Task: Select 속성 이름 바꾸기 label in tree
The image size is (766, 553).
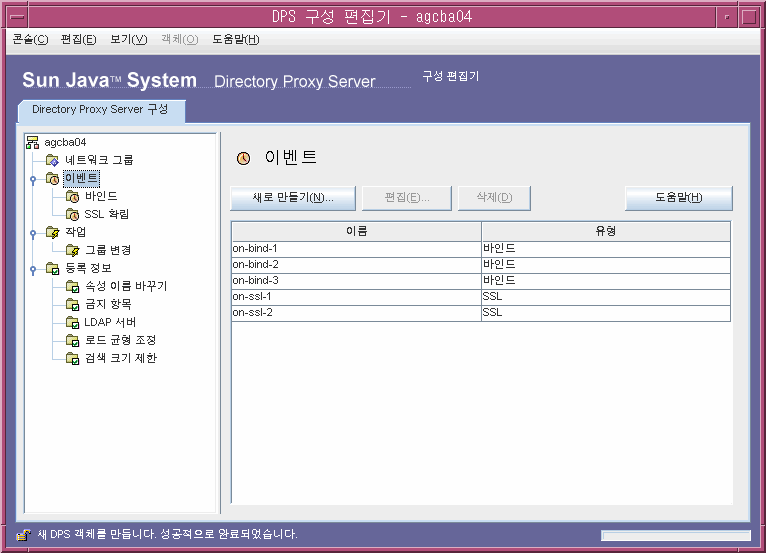Action: click(x=126, y=286)
